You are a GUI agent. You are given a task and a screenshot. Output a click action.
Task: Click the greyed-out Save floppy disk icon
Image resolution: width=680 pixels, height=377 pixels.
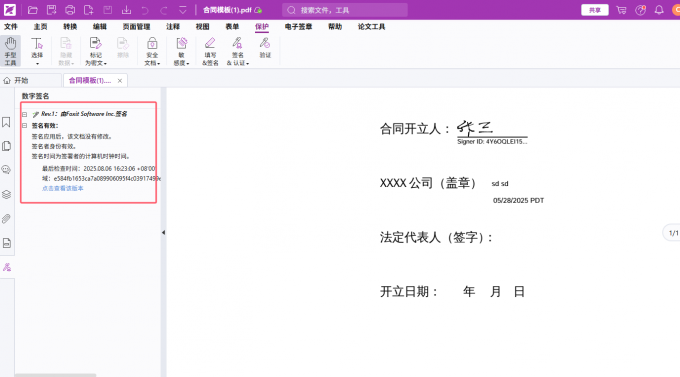click(x=108, y=10)
